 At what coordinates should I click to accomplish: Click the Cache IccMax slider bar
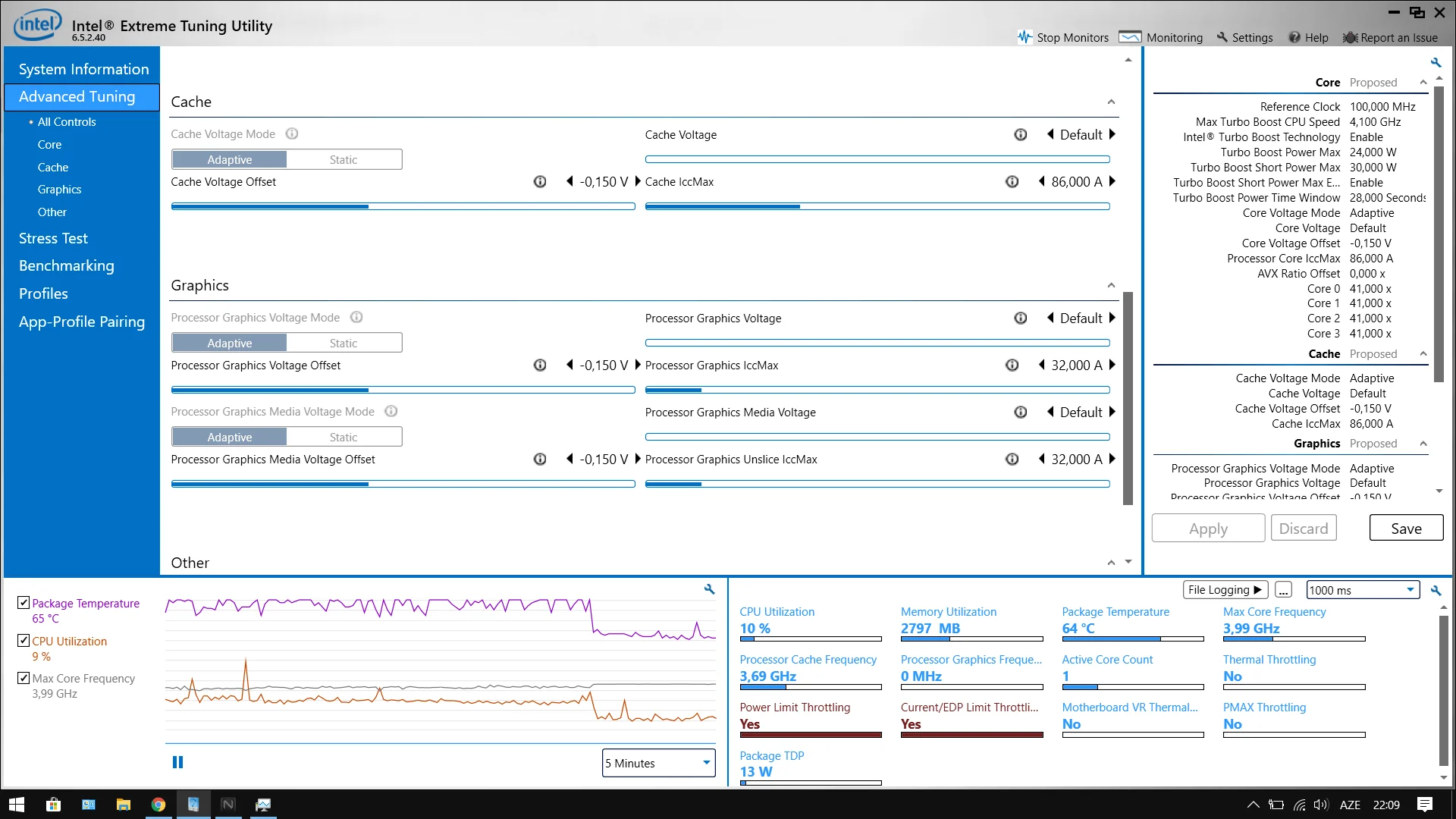click(x=877, y=206)
